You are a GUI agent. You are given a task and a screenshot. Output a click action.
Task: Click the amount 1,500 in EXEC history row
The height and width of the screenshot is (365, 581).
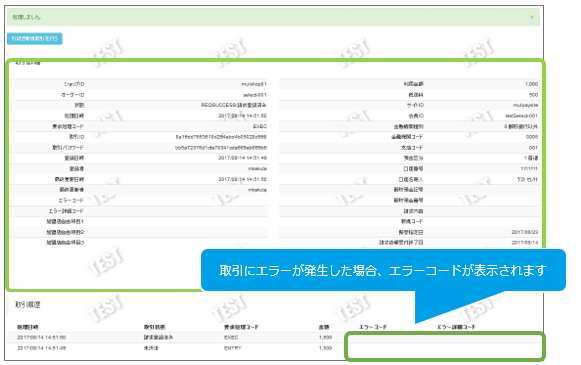point(325,338)
